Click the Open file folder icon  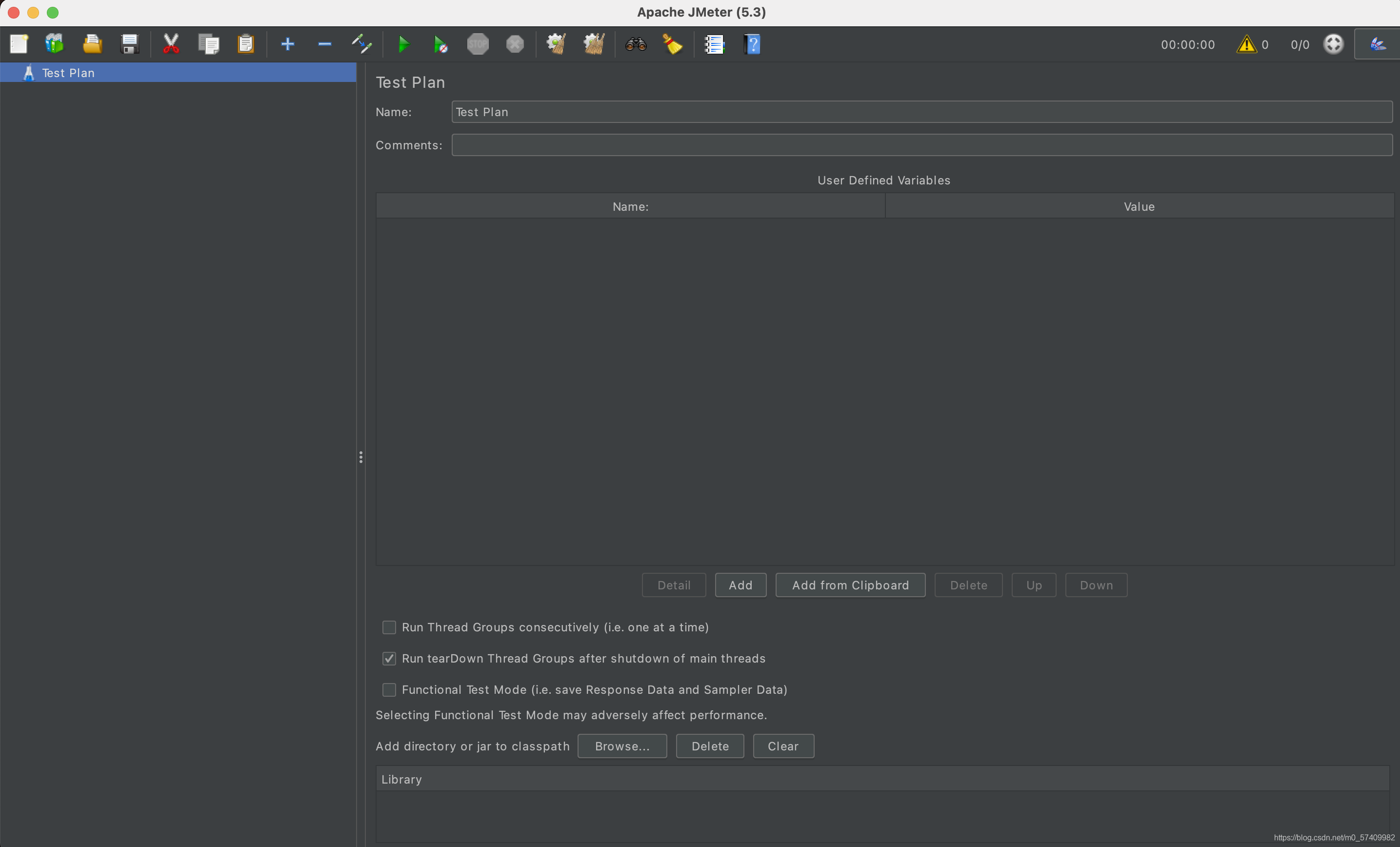tap(92, 44)
